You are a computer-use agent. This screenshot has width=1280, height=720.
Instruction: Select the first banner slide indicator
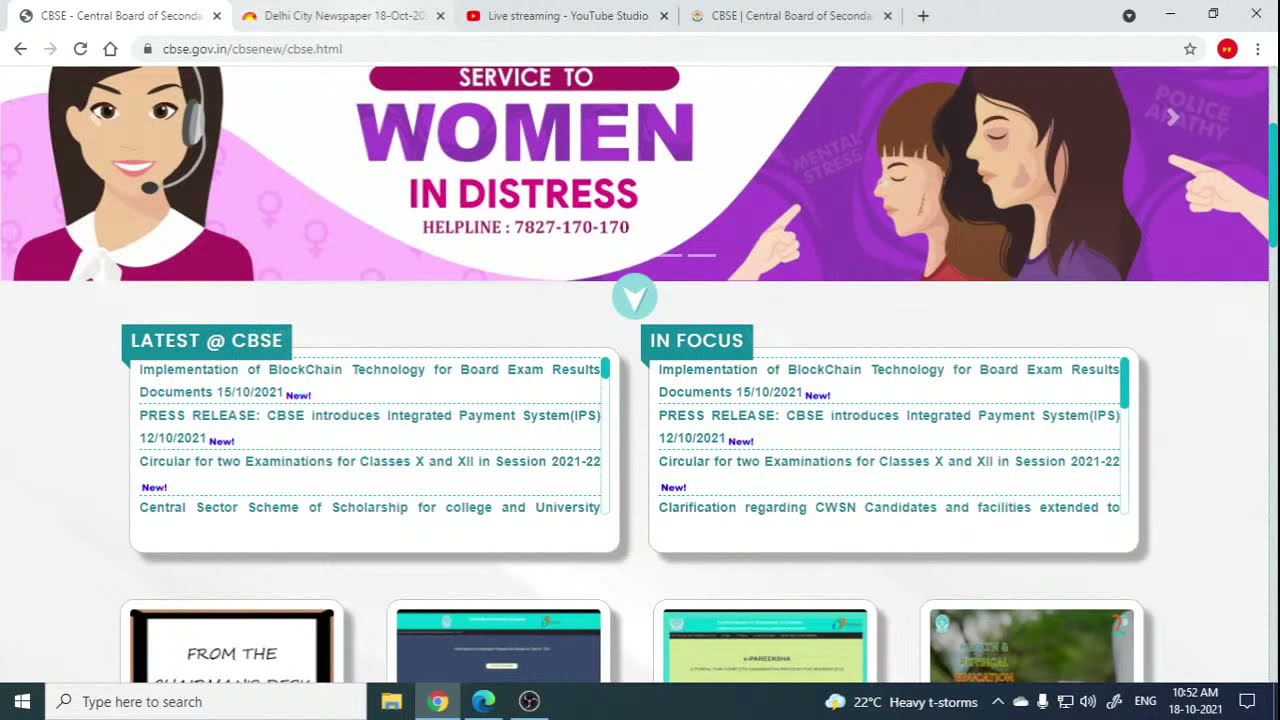click(x=670, y=255)
